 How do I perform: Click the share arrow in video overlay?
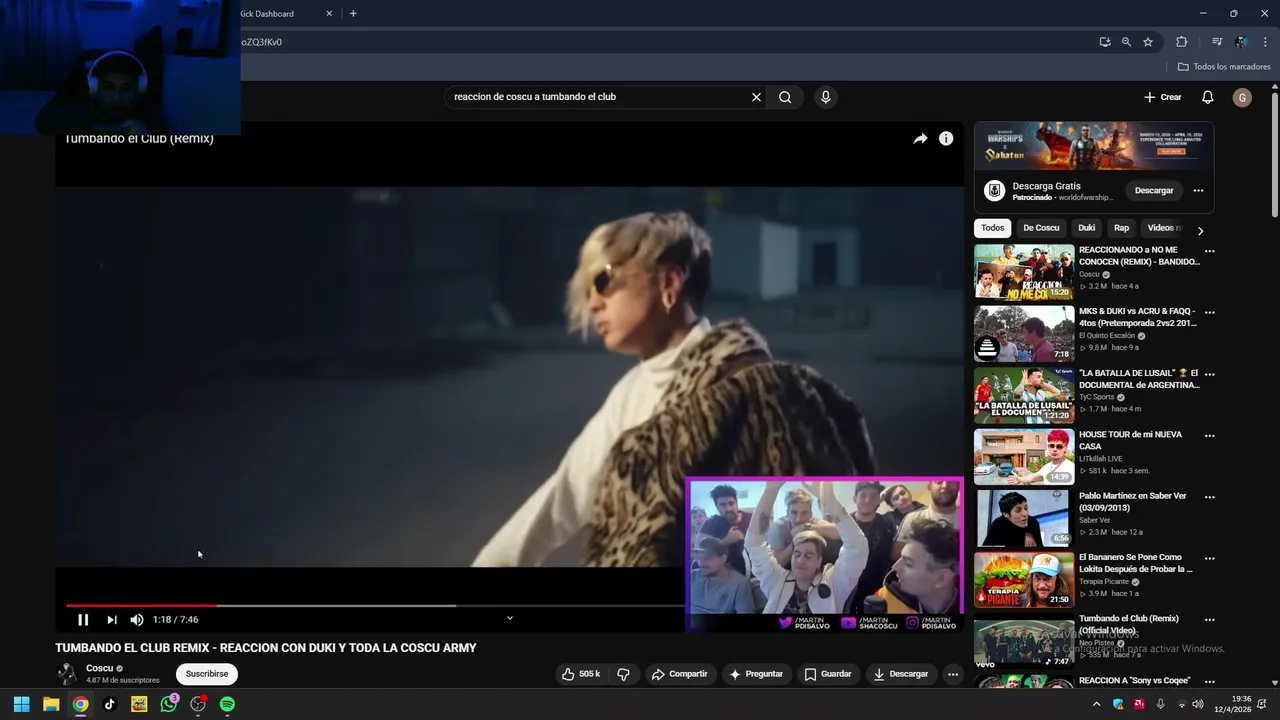click(920, 139)
